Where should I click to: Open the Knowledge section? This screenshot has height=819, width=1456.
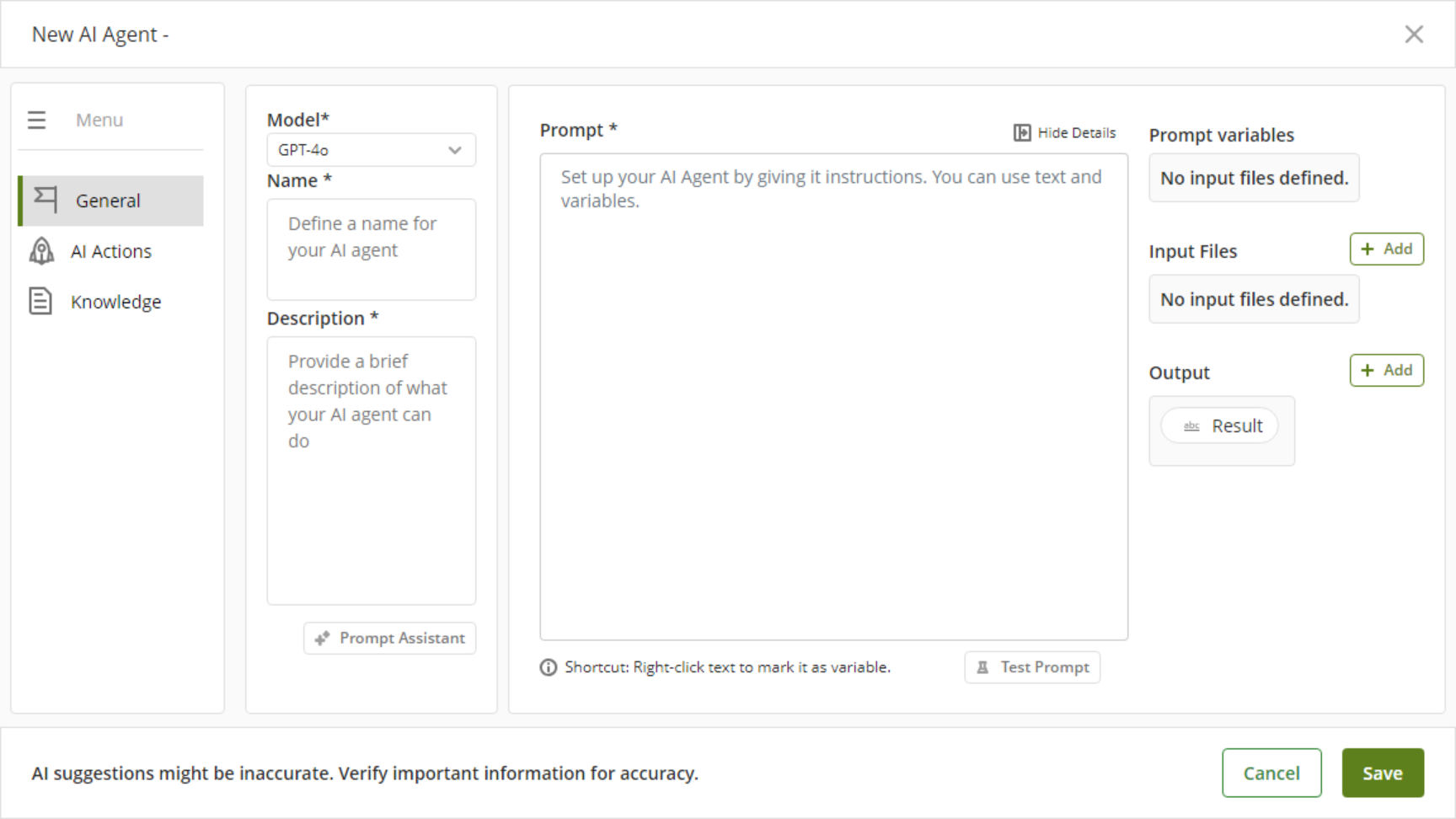[x=115, y=302]
